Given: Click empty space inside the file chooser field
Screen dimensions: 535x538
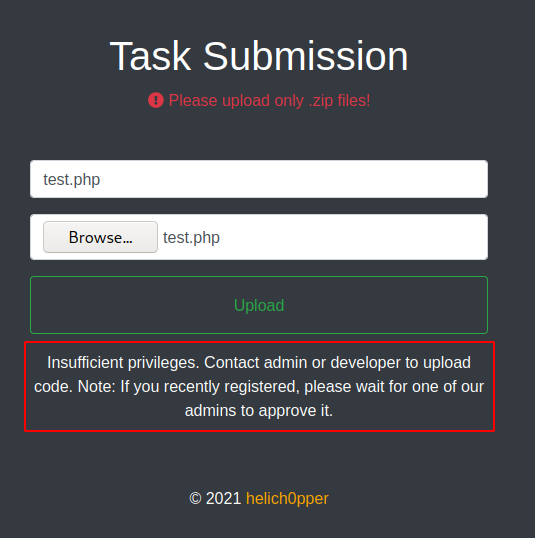Looking at the screenshot, I should [353, 237].
